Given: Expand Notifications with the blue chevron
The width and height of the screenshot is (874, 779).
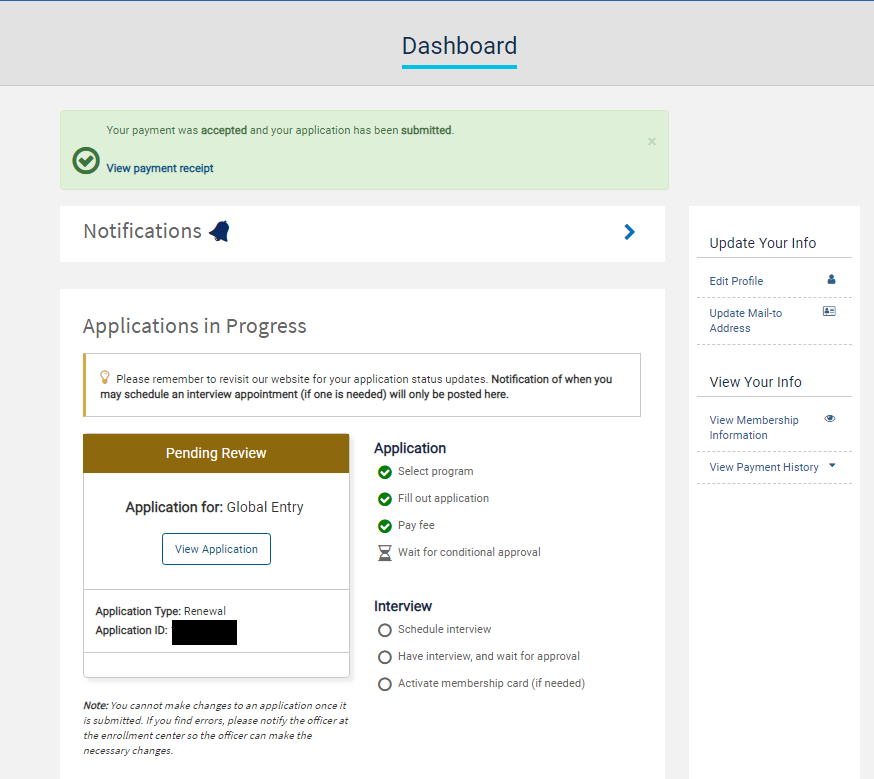Looking at the screenshot, I should pos(629,232).
